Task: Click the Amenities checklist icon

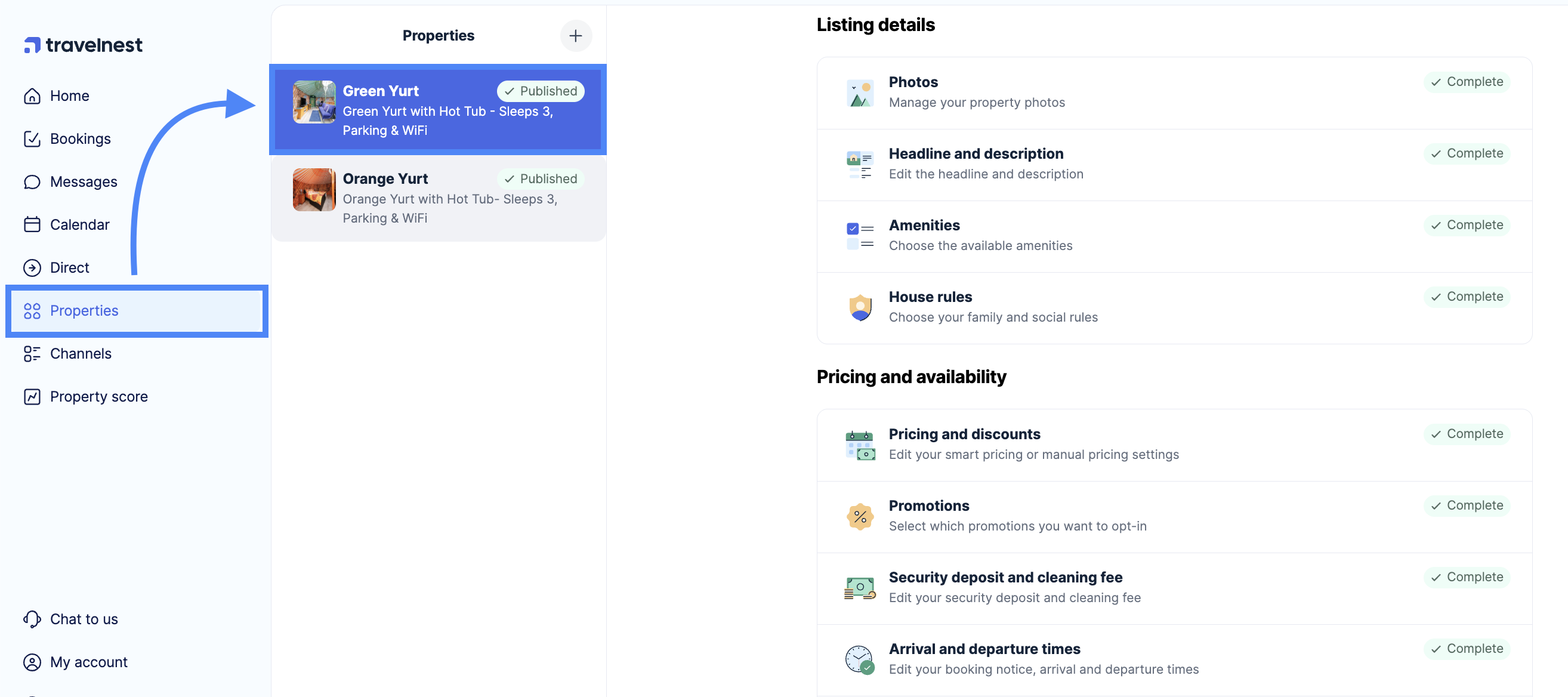Action: click(x=860, y=236)
